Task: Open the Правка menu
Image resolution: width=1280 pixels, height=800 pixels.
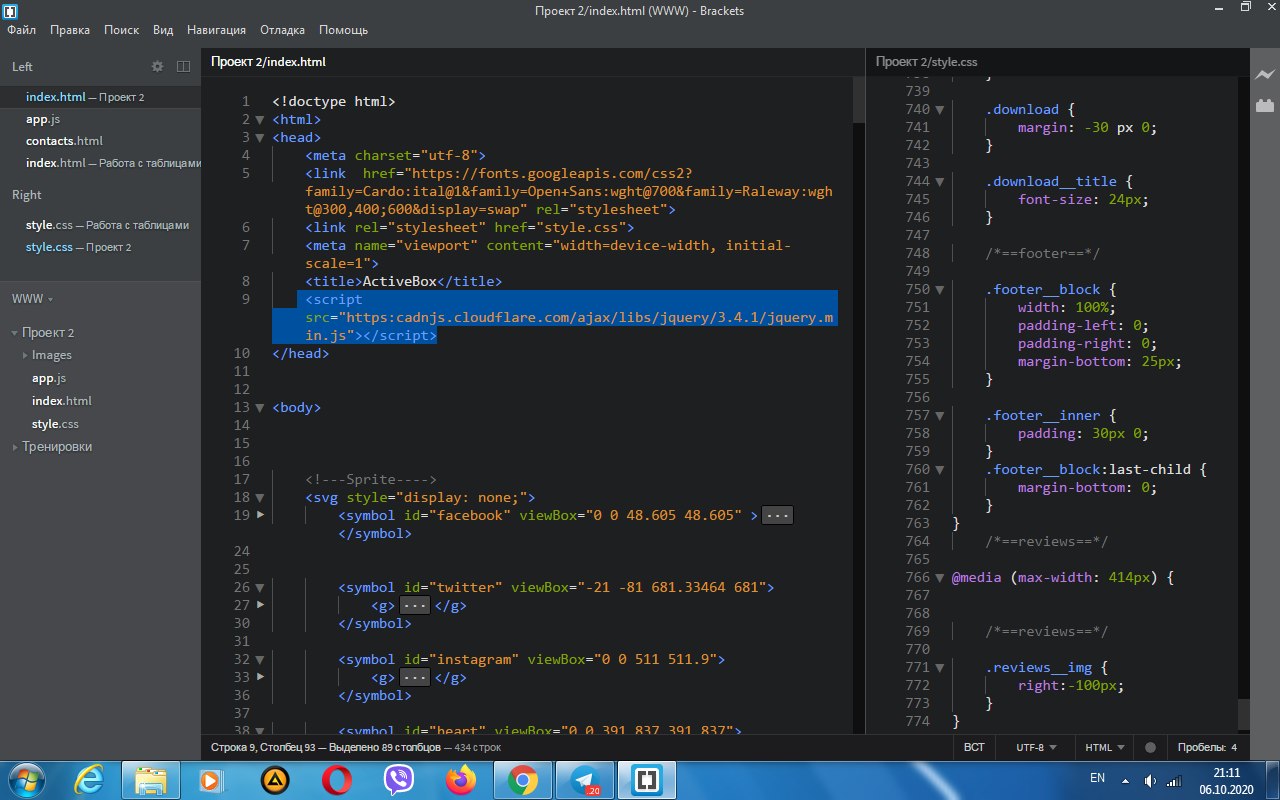Action: 70,30
